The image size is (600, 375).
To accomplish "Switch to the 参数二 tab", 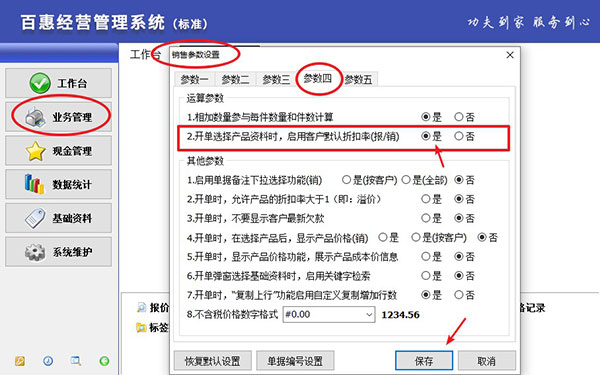I will 235,80.
